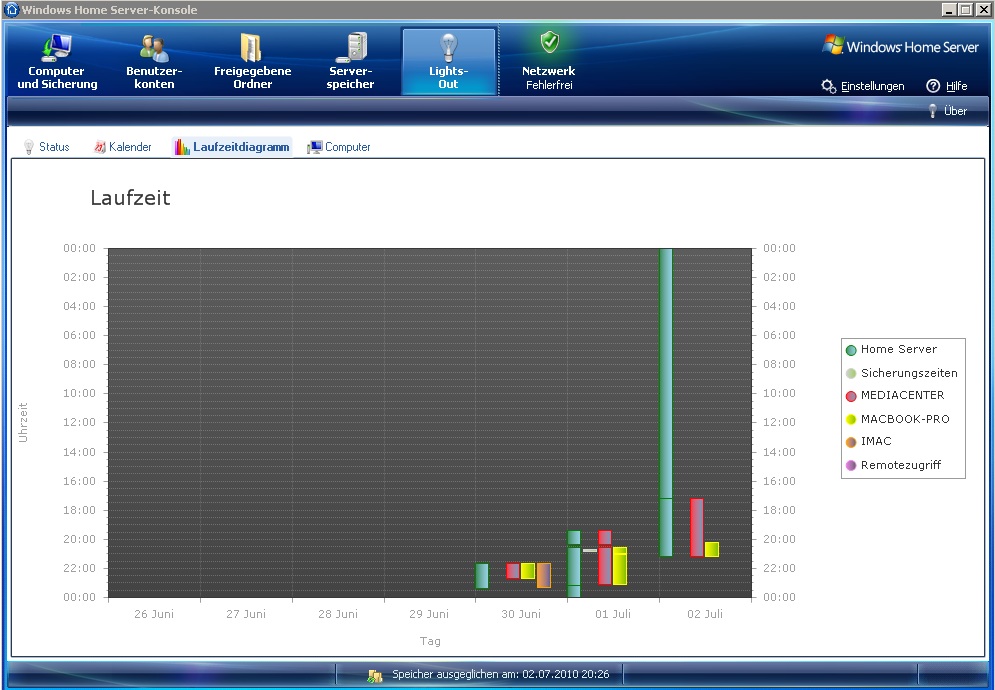995x690 pixels.
Task: Click tall Home Server bar on 02 Juli
Action: (x=666, y=400)
